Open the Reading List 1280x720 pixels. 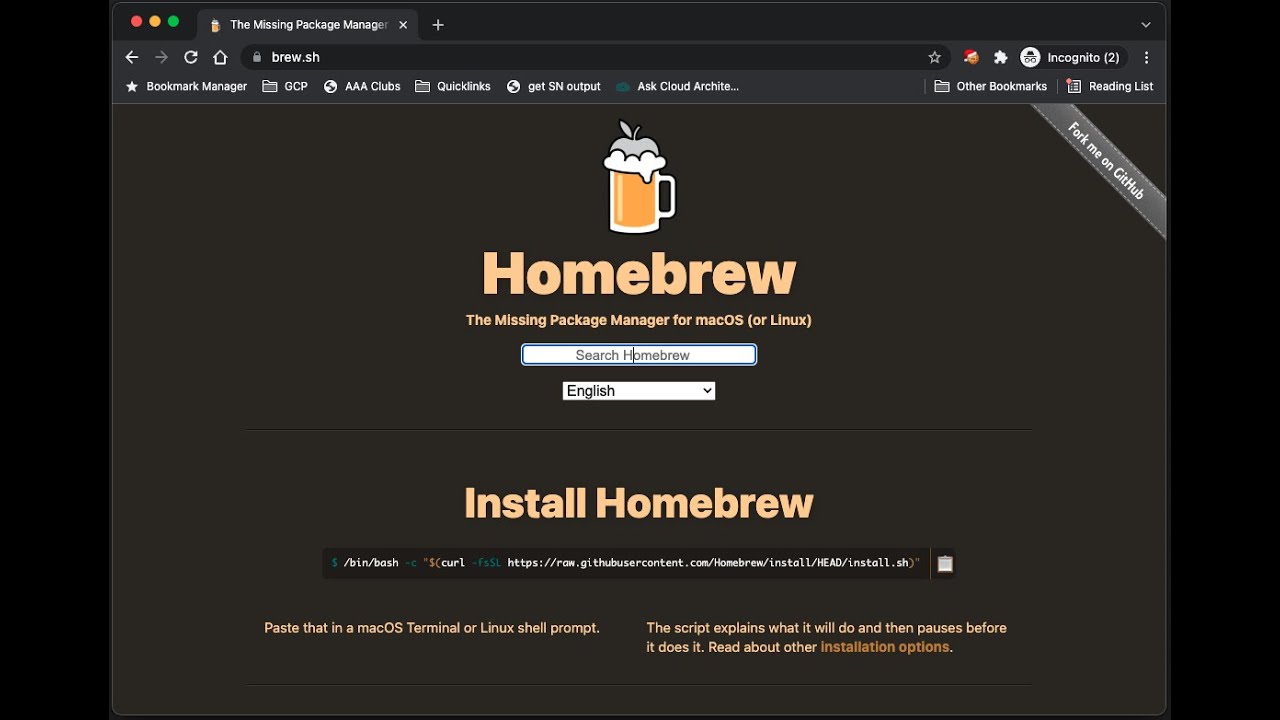coord(1110,86)
